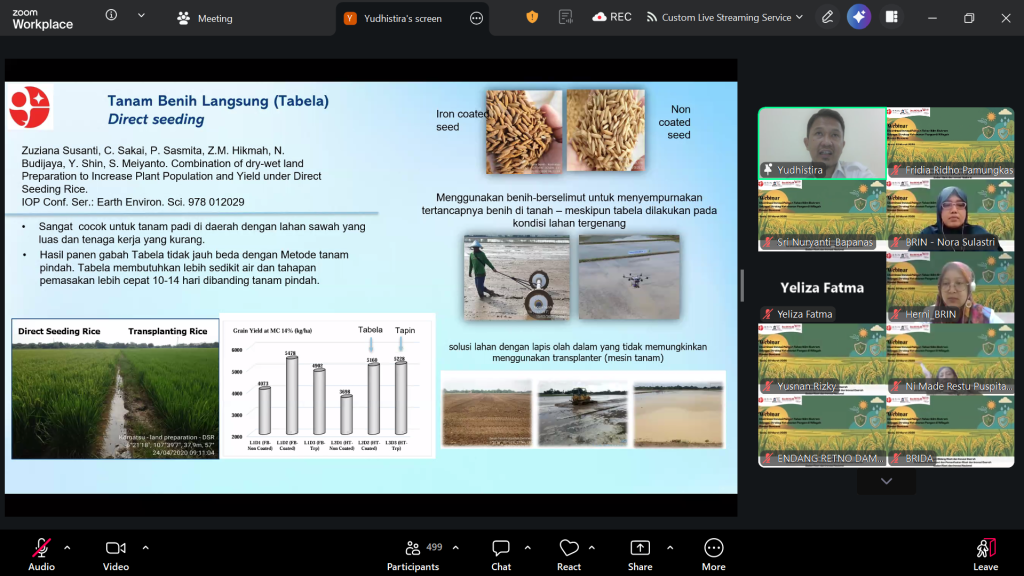
Task: Open the annotate pencil tool
Action: pos(827,18)
